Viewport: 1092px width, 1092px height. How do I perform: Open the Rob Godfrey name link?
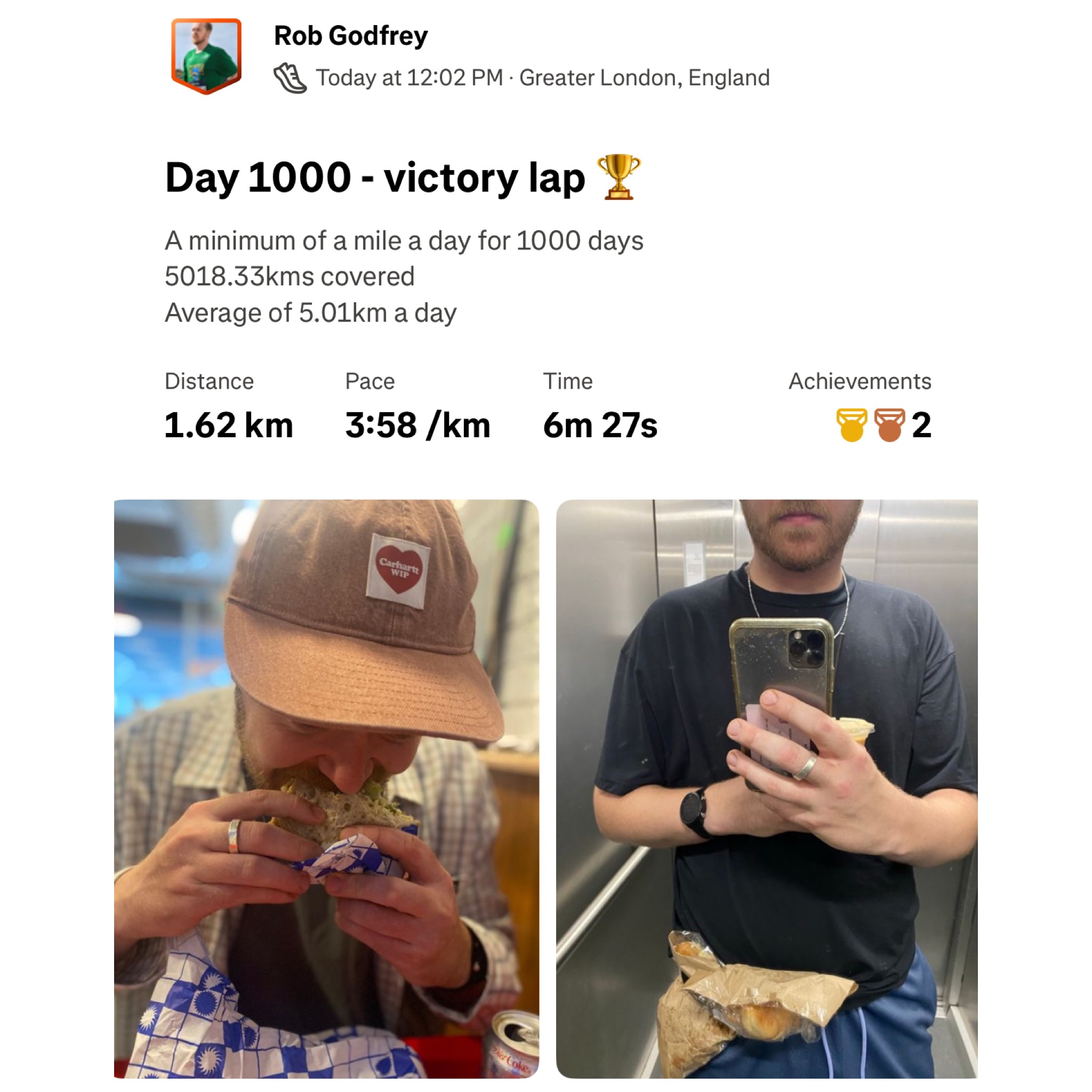click(x=351, y=36)
